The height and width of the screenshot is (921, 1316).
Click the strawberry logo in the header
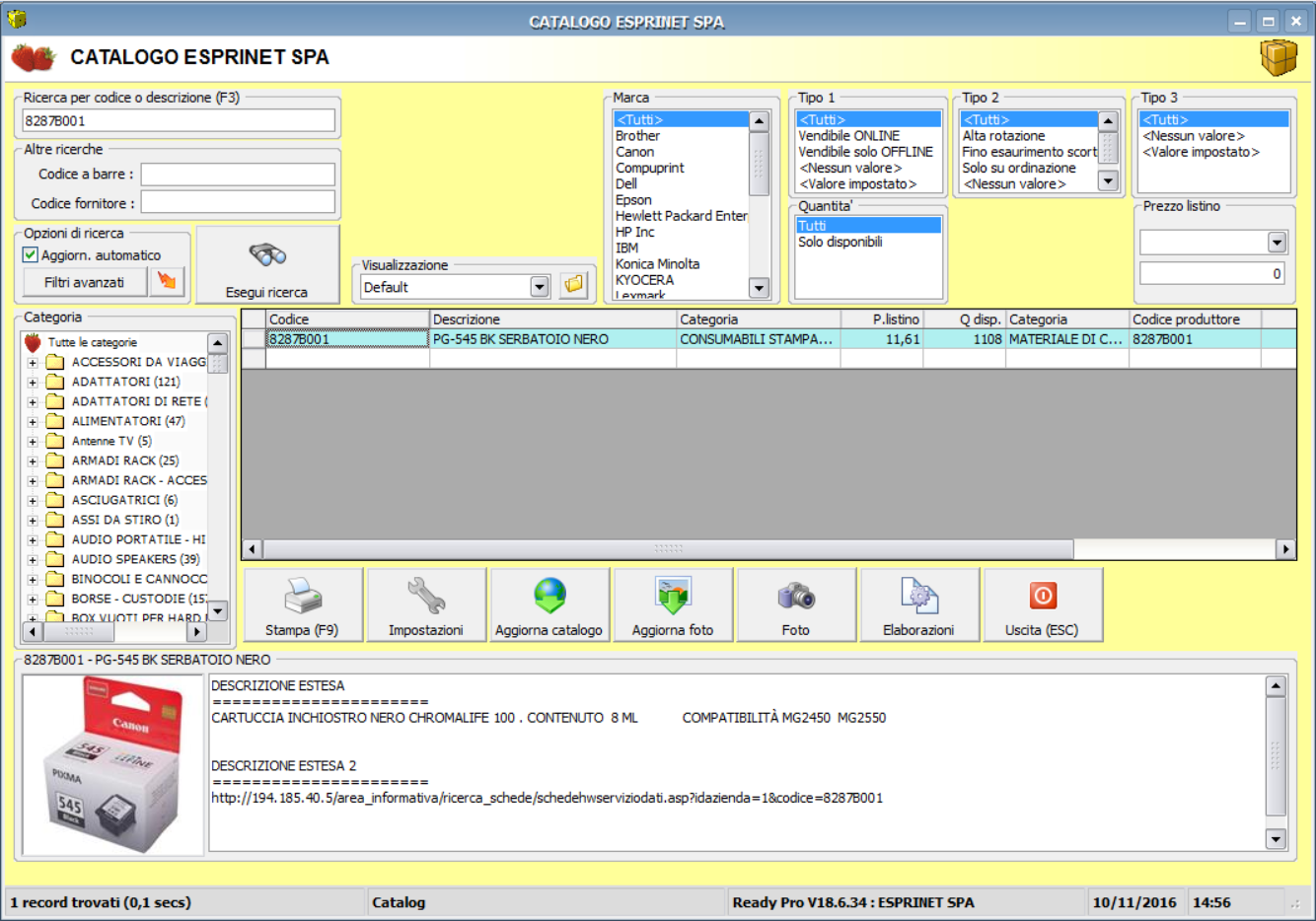point(34,58)
